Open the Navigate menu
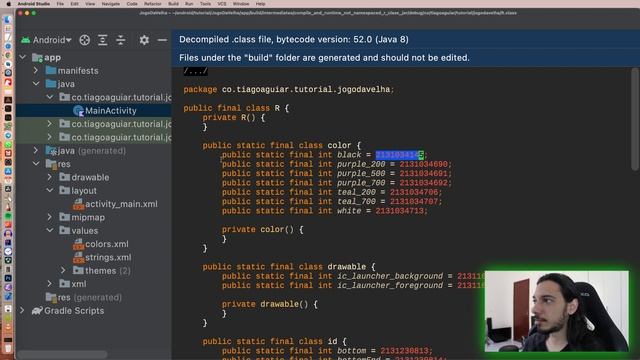Image resolution: width=640 pixels, height=360 pixels. pos(111,4)
